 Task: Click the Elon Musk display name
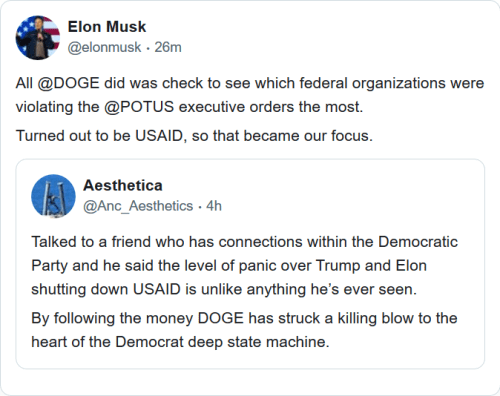click(107, 27)
